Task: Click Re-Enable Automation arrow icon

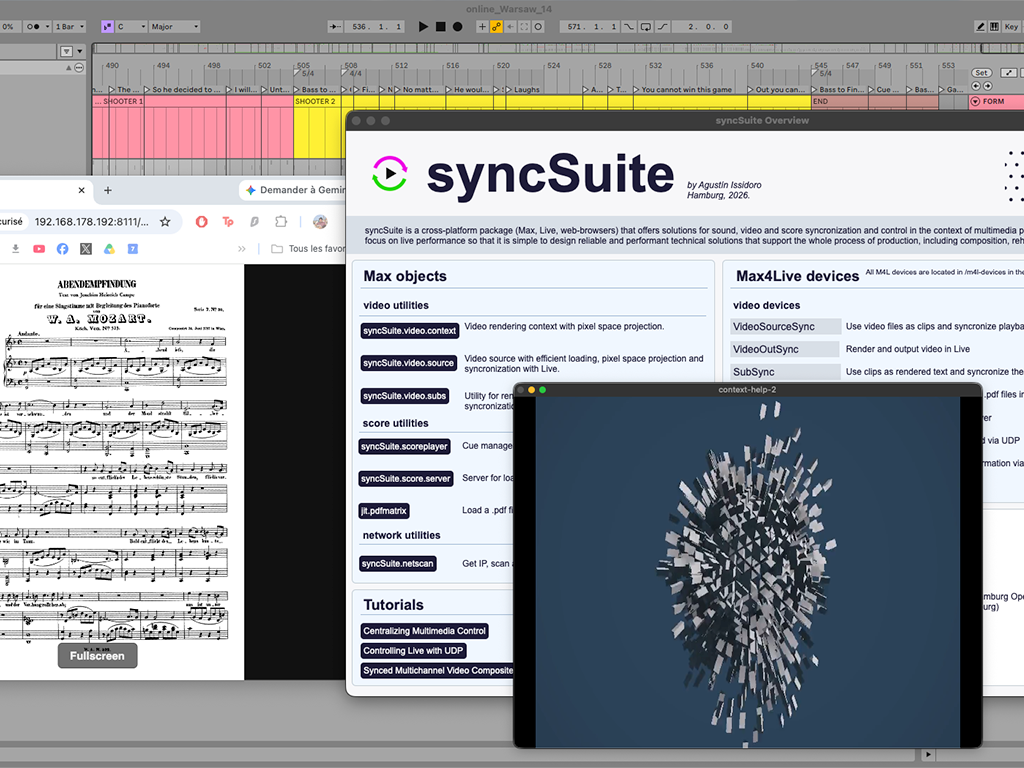Action: pyautogui.click(x=510, y=27)
